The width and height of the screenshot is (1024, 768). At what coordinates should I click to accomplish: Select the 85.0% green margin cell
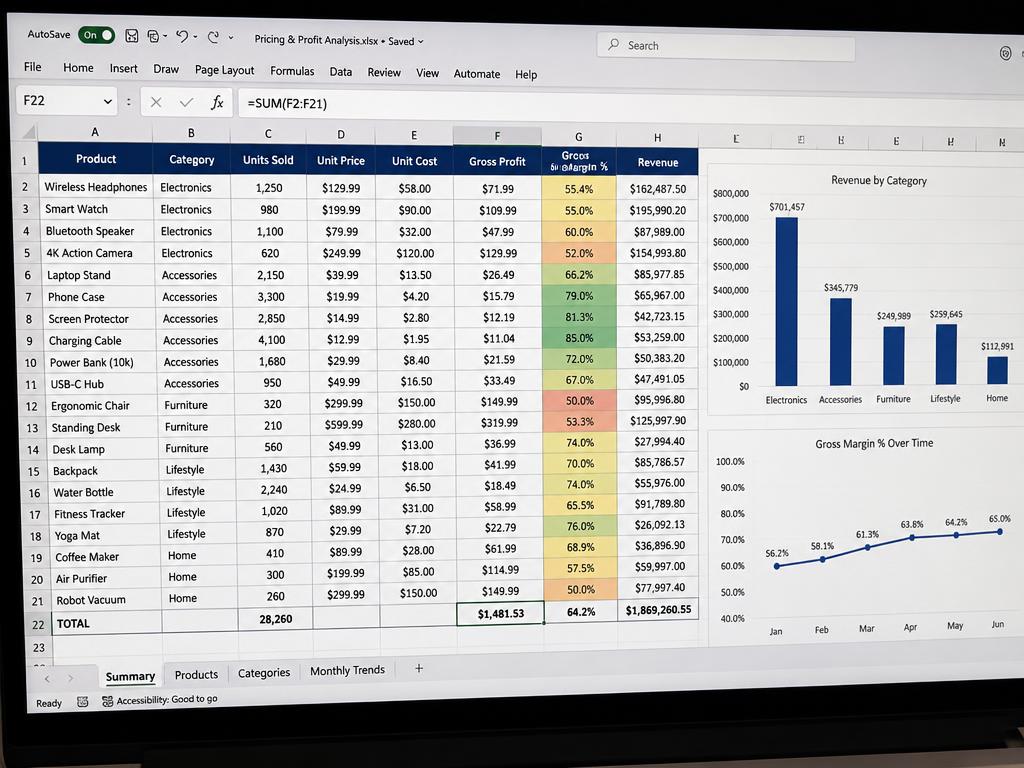tap(579, 338)
